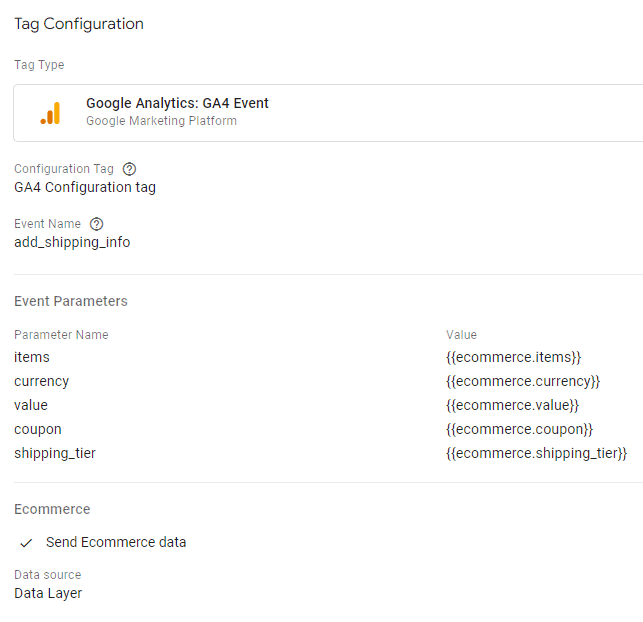Click the Data Layer source value

click(x=48, y=593)
